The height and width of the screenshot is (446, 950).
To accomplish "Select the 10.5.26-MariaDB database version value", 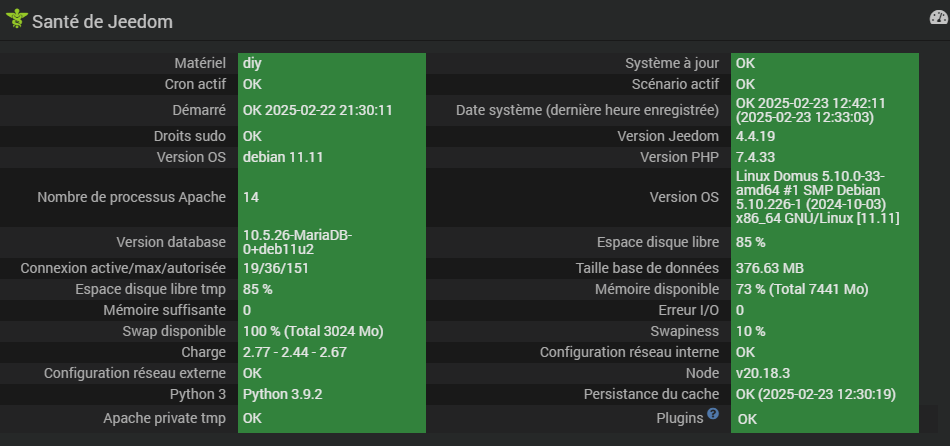I will click(297, 242).
